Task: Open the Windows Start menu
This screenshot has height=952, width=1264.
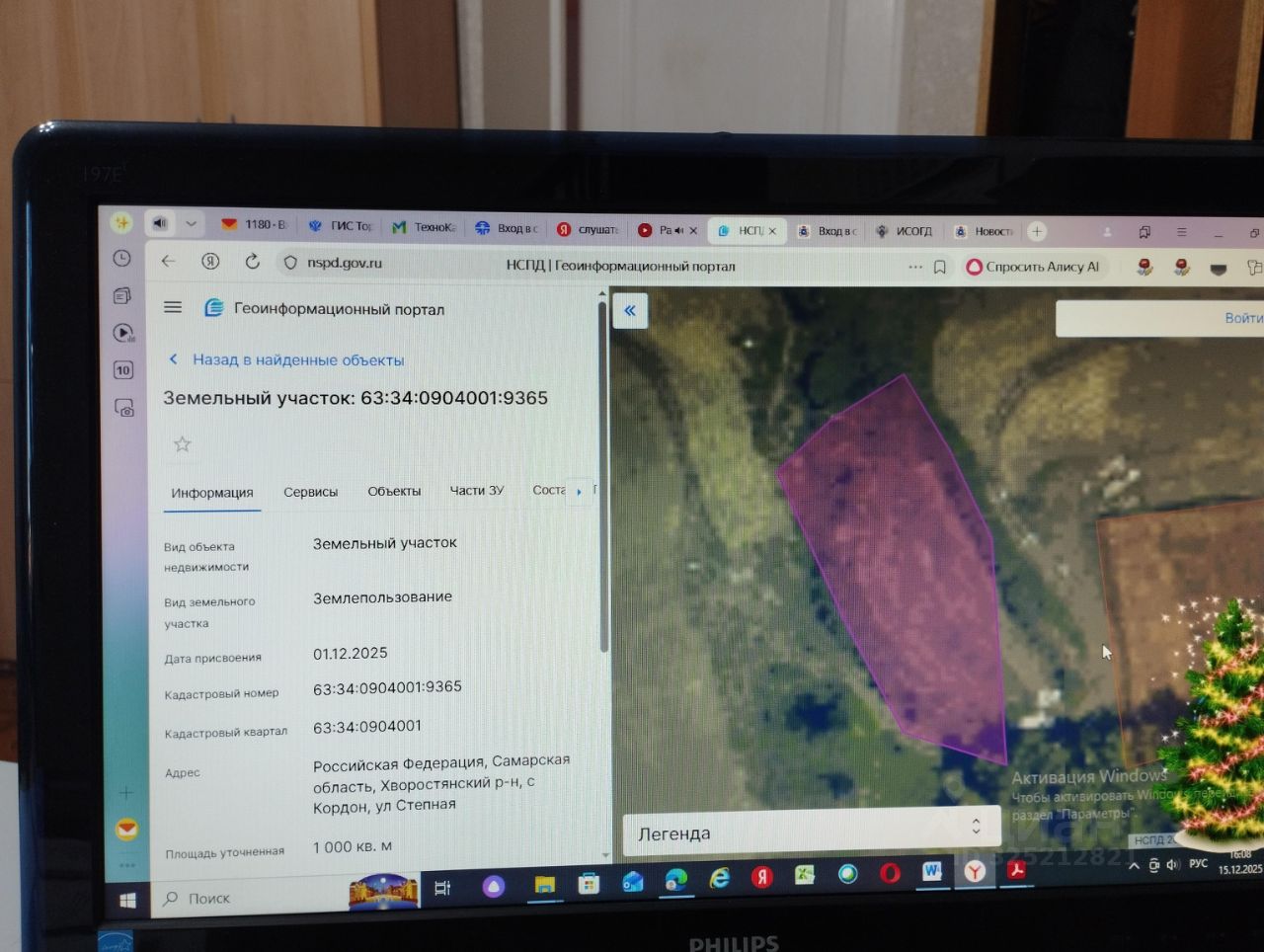Action: (x=127, y=900)
